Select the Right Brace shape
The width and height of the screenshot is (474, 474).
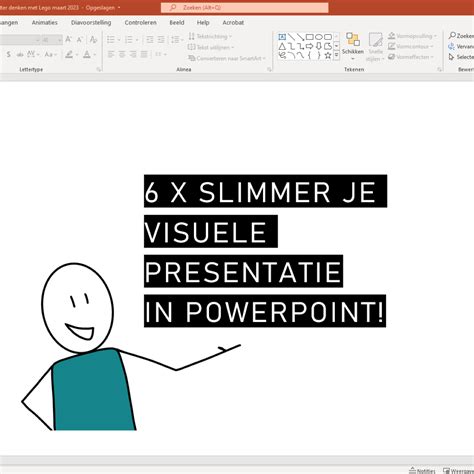[319, 55]
